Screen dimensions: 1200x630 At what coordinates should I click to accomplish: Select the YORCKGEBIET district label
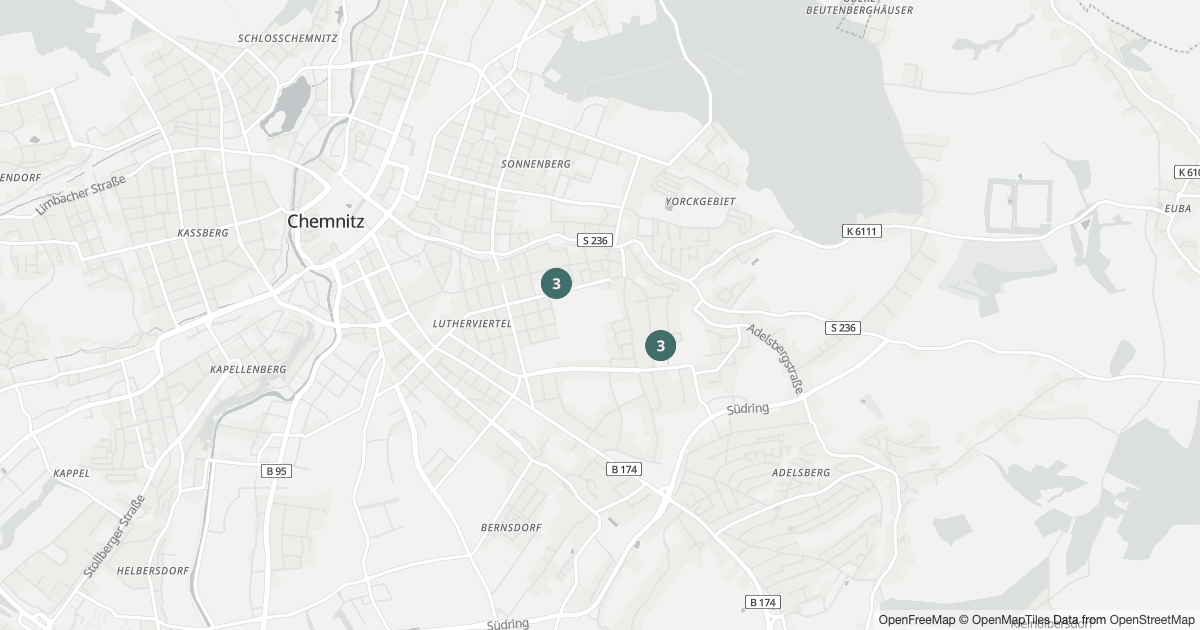[700, 201]
